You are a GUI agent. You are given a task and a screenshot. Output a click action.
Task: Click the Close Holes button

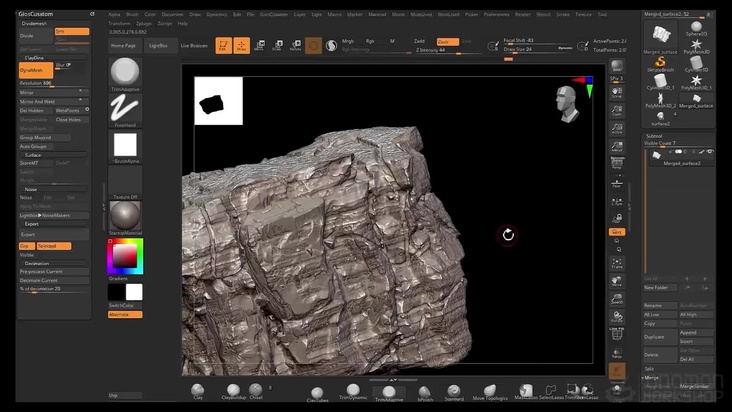[71, 120]
